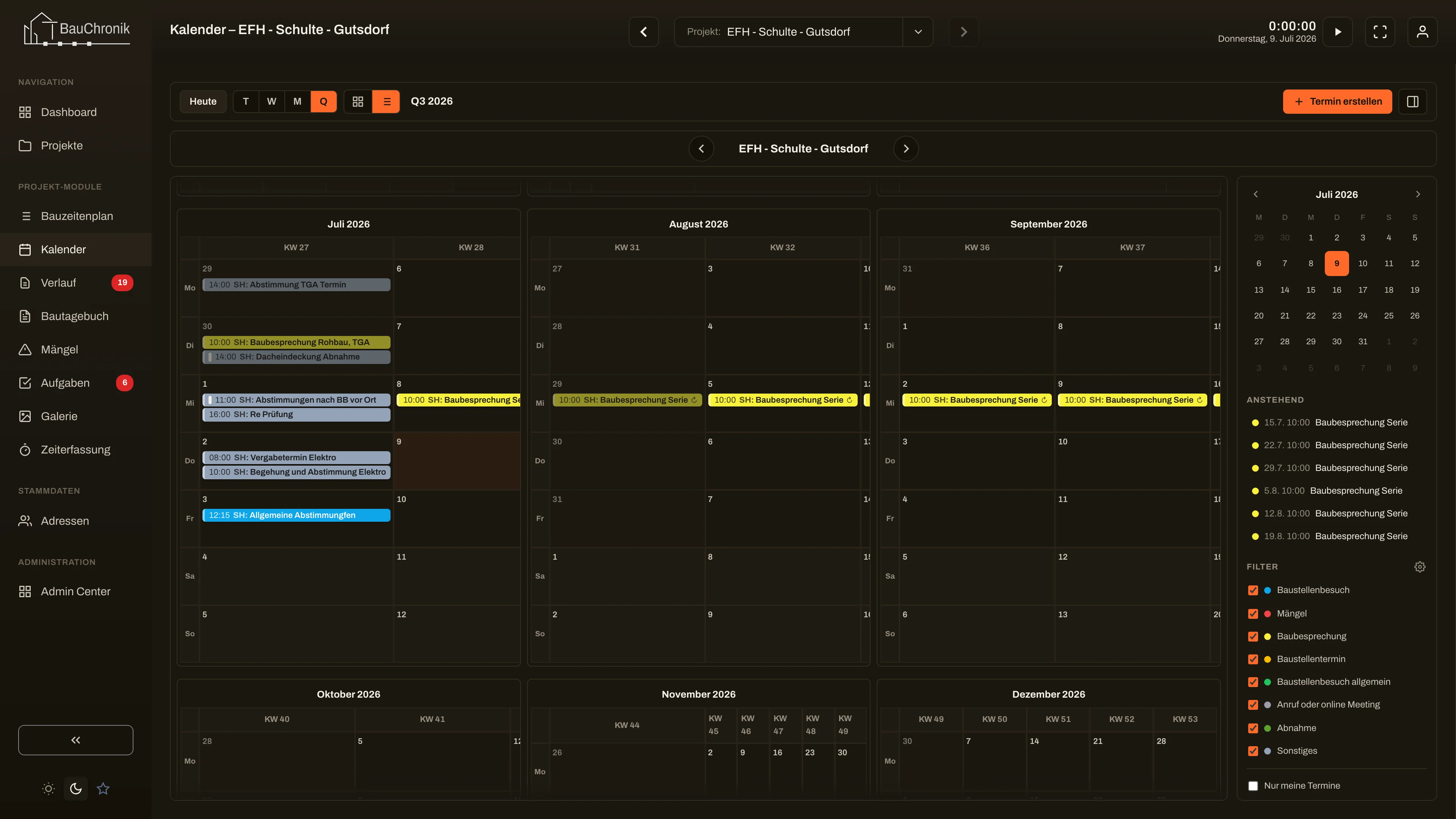1456x819 pixels.
Task: Show previous project in calendar banner
Action: pos(701,149)
